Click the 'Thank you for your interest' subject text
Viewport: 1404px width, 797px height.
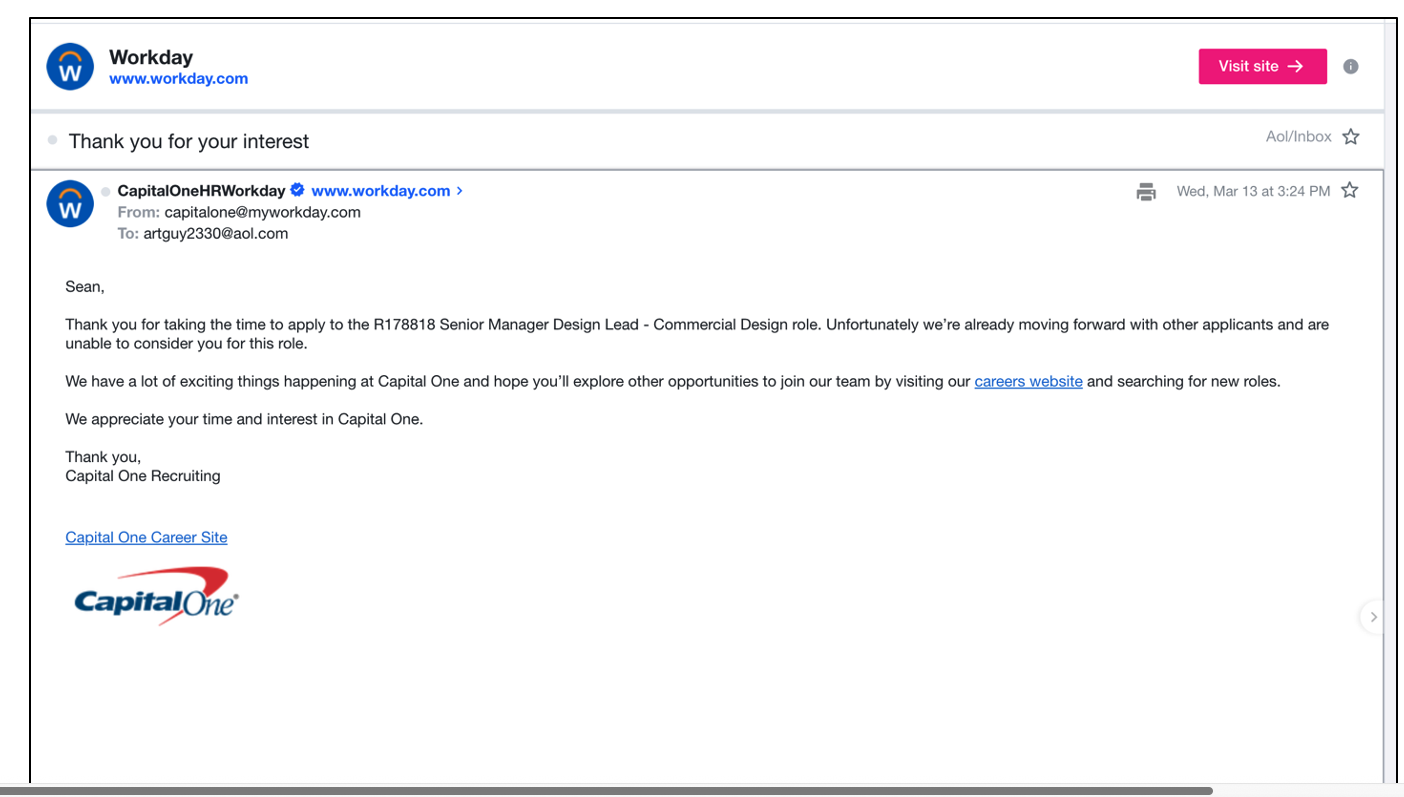point(189,141)
